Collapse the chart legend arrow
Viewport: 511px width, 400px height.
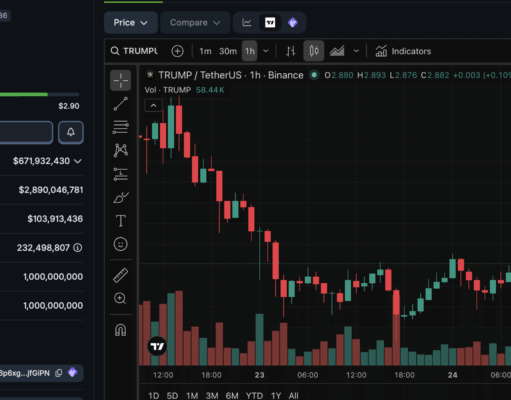[x=153, y=106]
